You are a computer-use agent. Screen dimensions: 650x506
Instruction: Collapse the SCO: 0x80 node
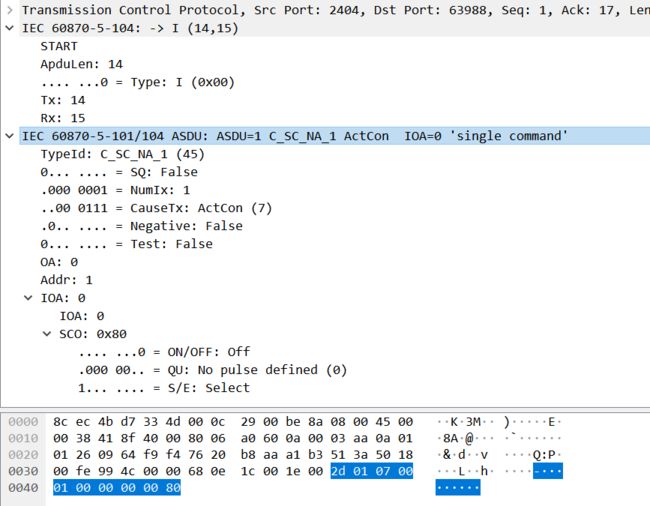point(47,334)
